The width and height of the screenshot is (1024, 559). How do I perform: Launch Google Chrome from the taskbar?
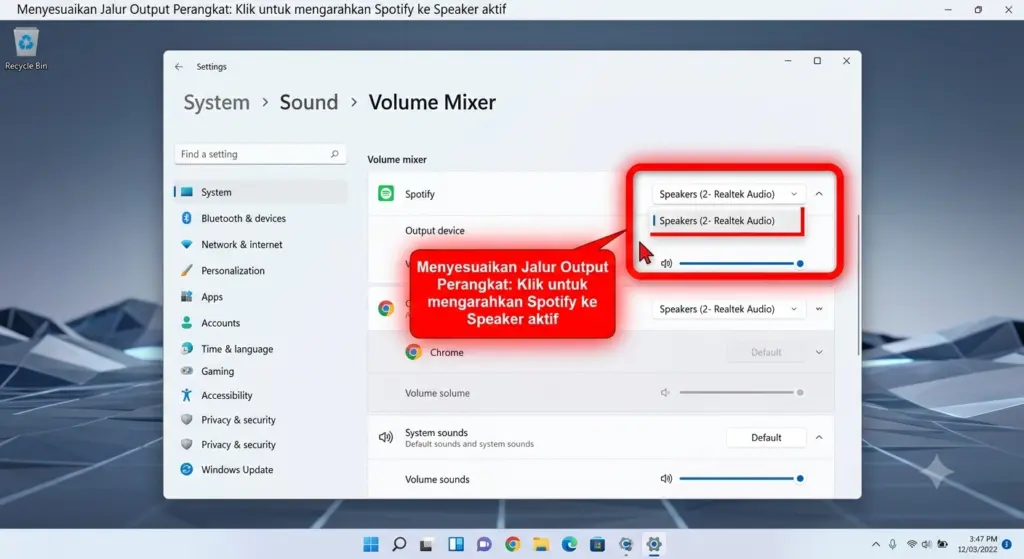pyautogui.click(x=513, y=544)
